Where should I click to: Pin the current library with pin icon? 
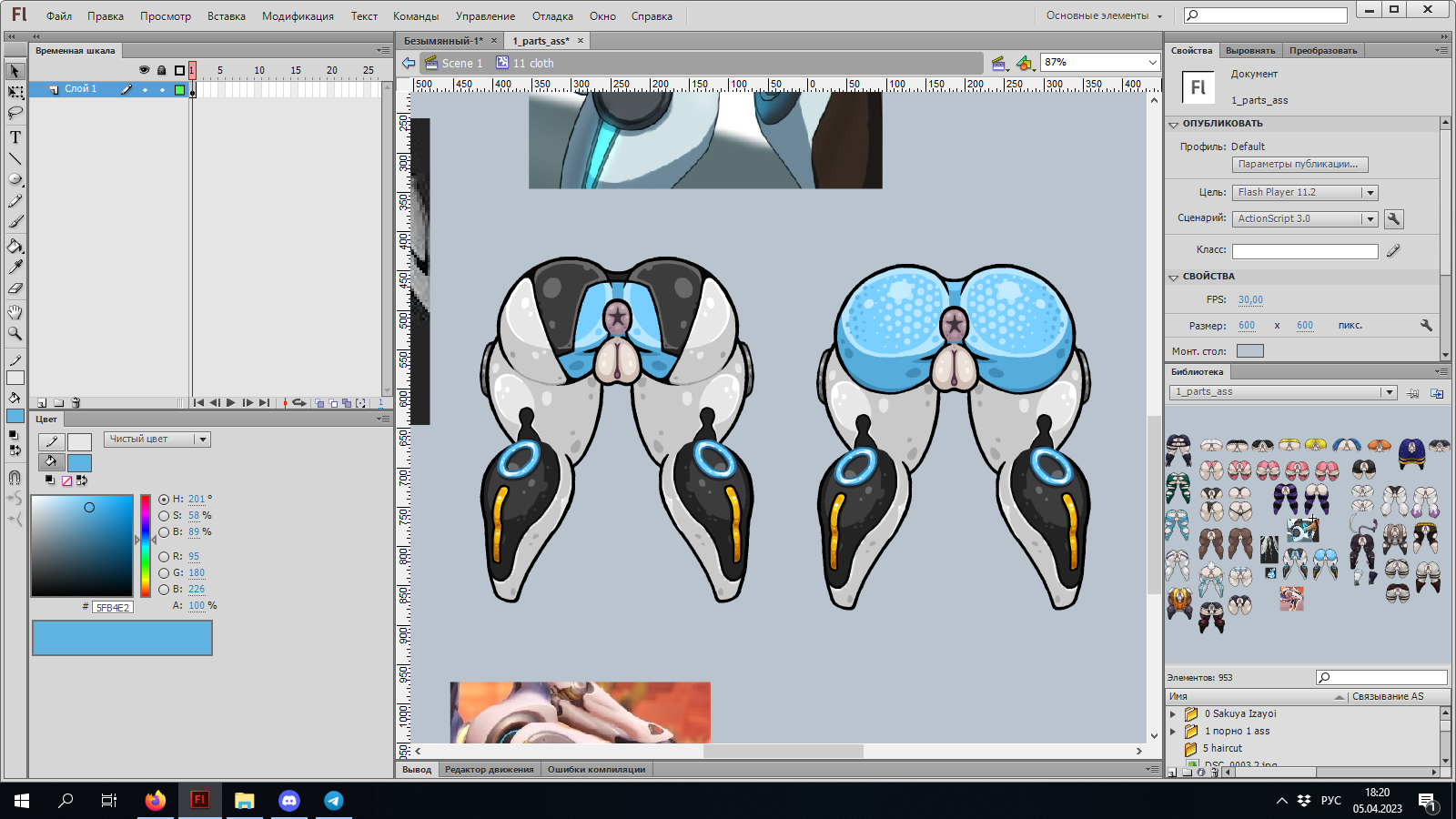coord(1412,393)
